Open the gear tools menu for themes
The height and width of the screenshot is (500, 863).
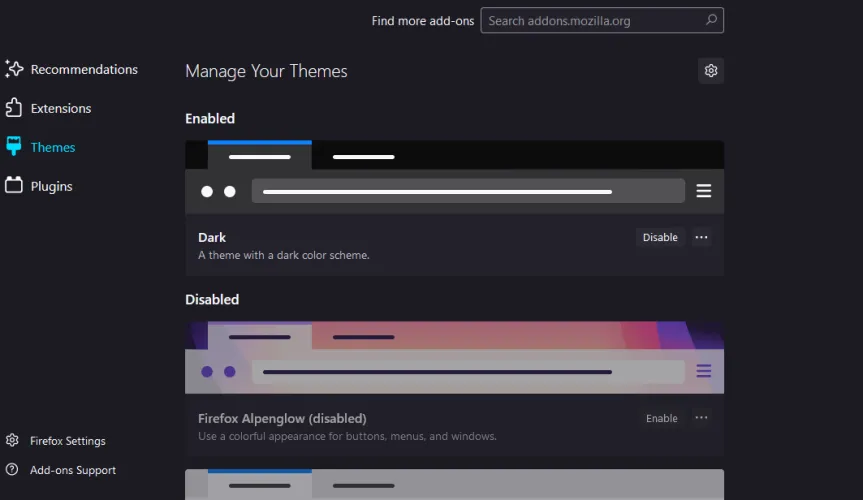(x=711, y=71)
